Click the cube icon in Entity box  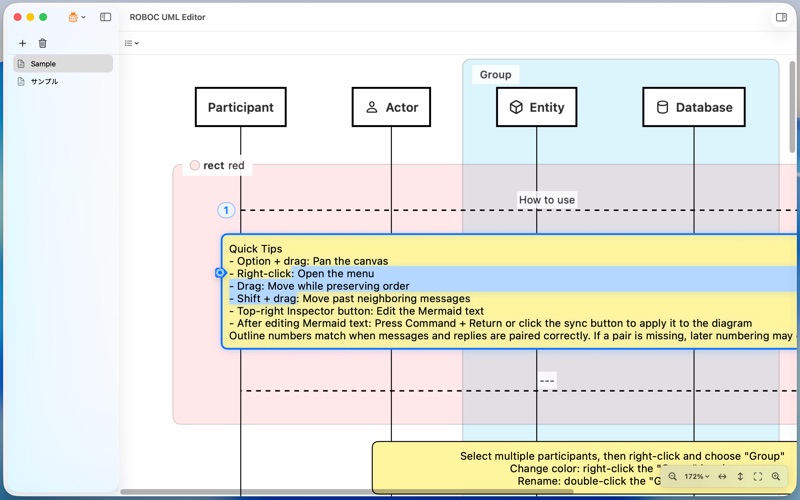click(x=516, y=107)
